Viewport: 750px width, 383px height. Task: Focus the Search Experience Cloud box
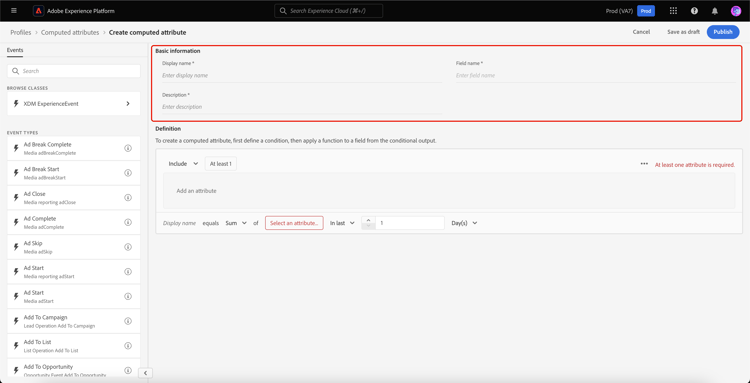click(x=328, y=11)
